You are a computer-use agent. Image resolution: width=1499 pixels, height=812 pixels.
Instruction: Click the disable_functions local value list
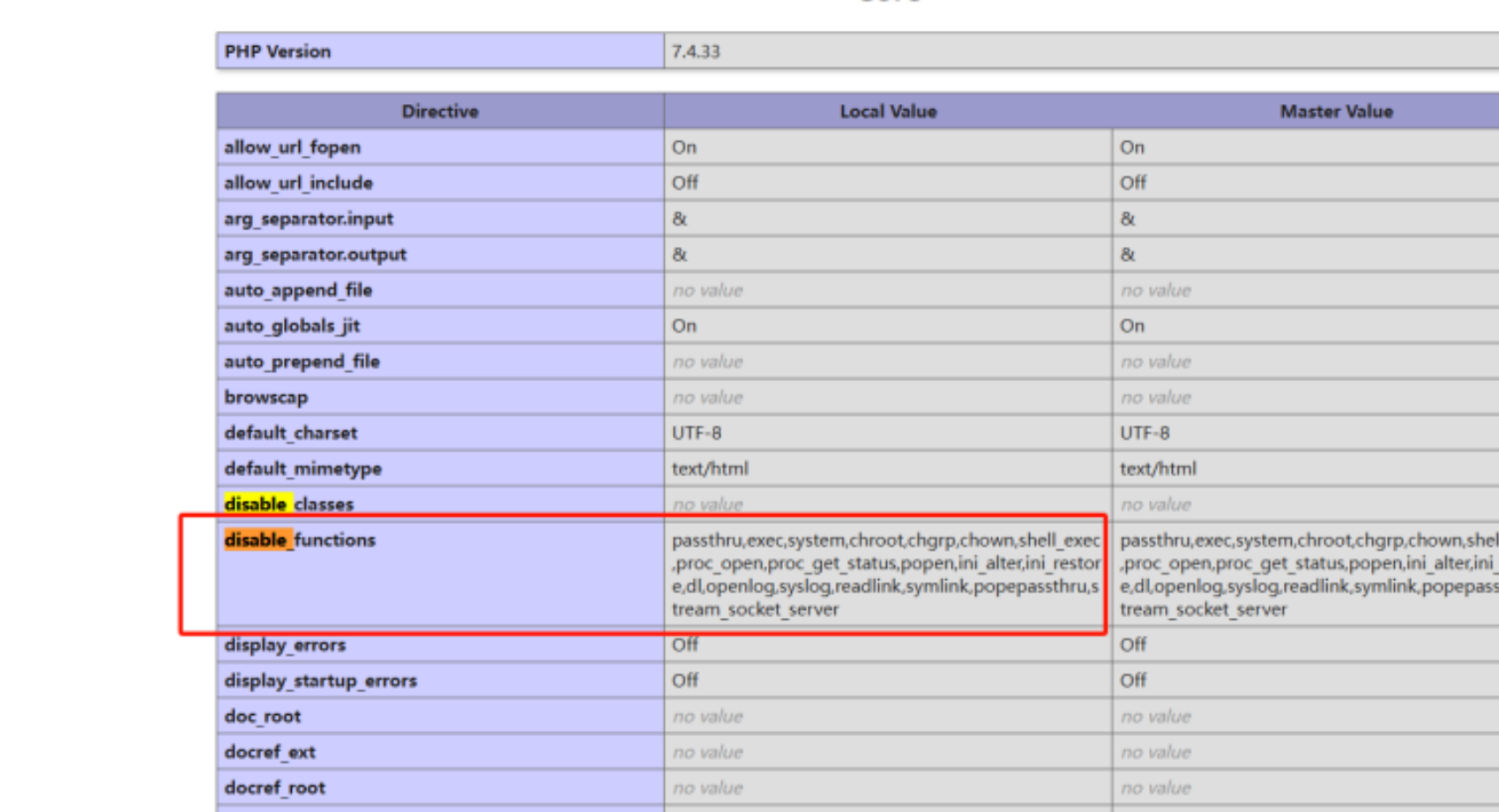(x=885, y=574)
